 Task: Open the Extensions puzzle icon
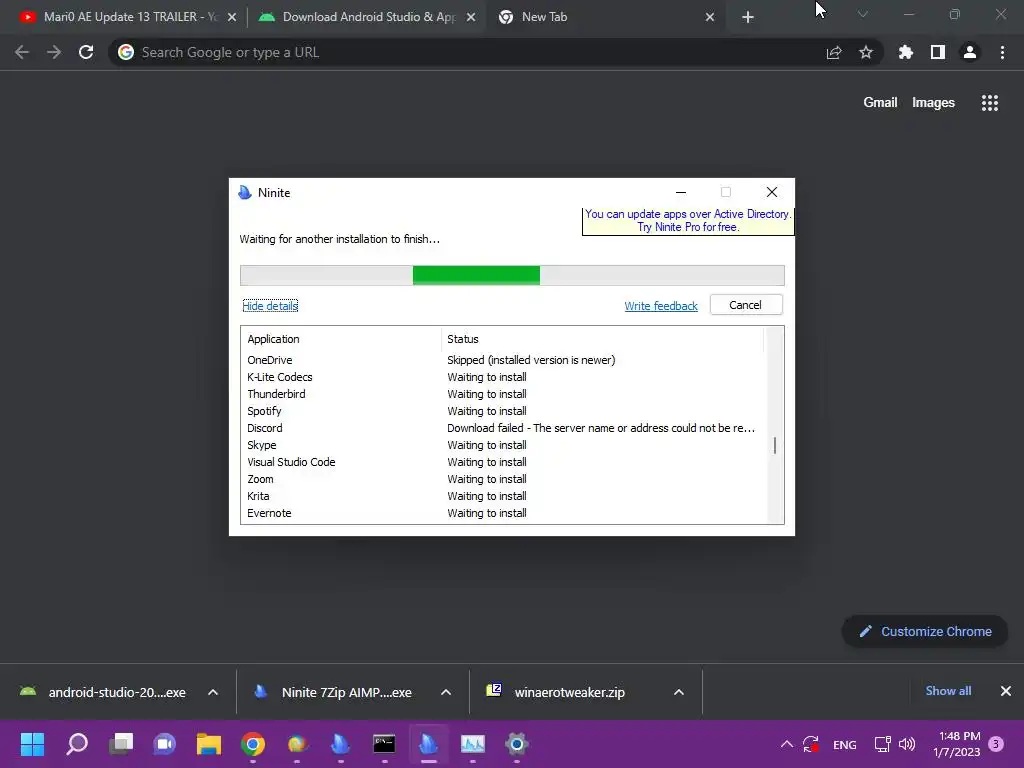click(x=906, y=52)
